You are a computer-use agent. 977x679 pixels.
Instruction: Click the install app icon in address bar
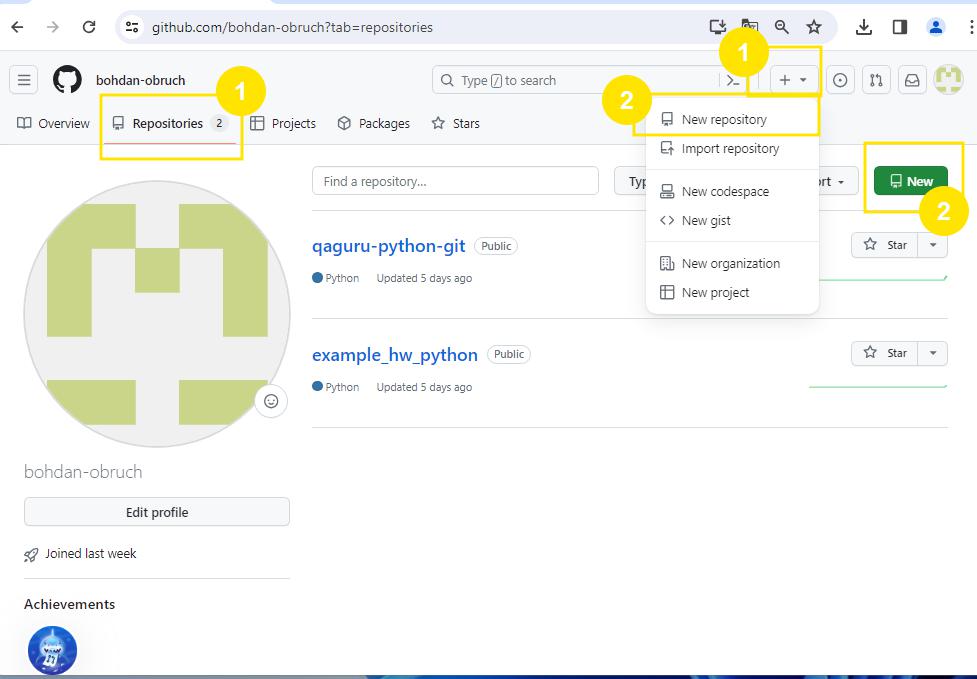(718, 27)
